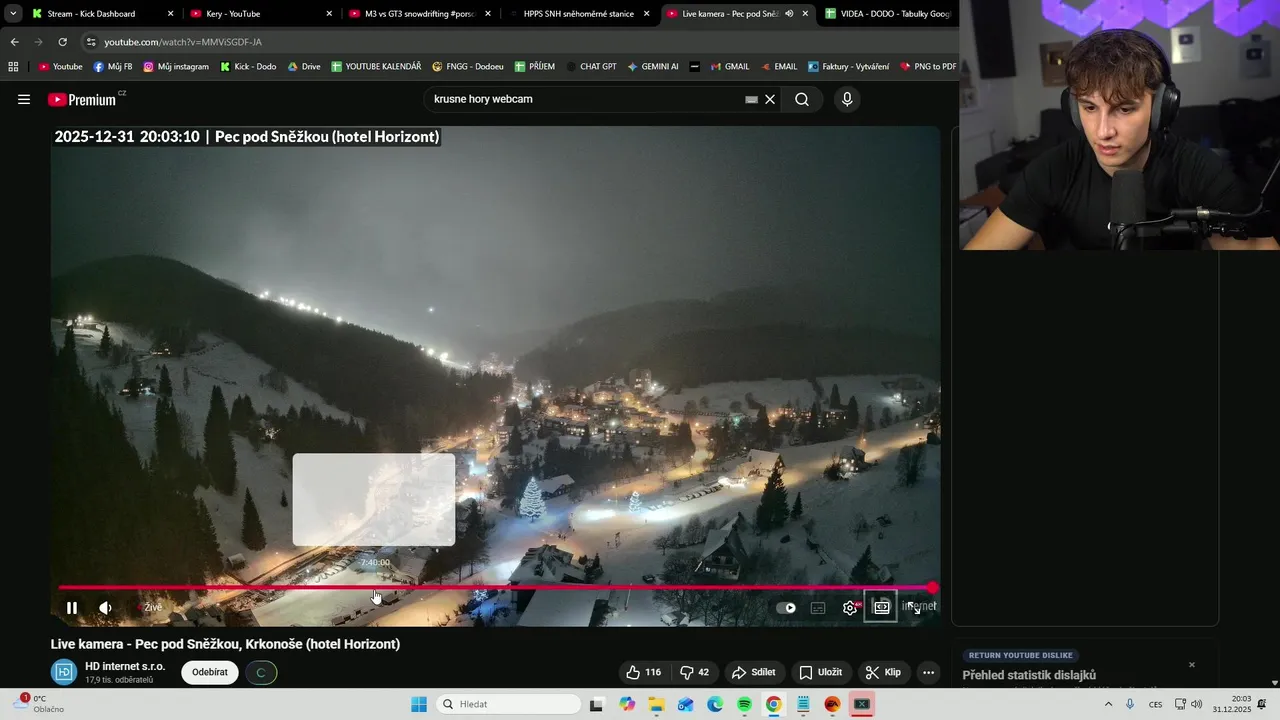Seek on the red progress bar

pos(495,588)
